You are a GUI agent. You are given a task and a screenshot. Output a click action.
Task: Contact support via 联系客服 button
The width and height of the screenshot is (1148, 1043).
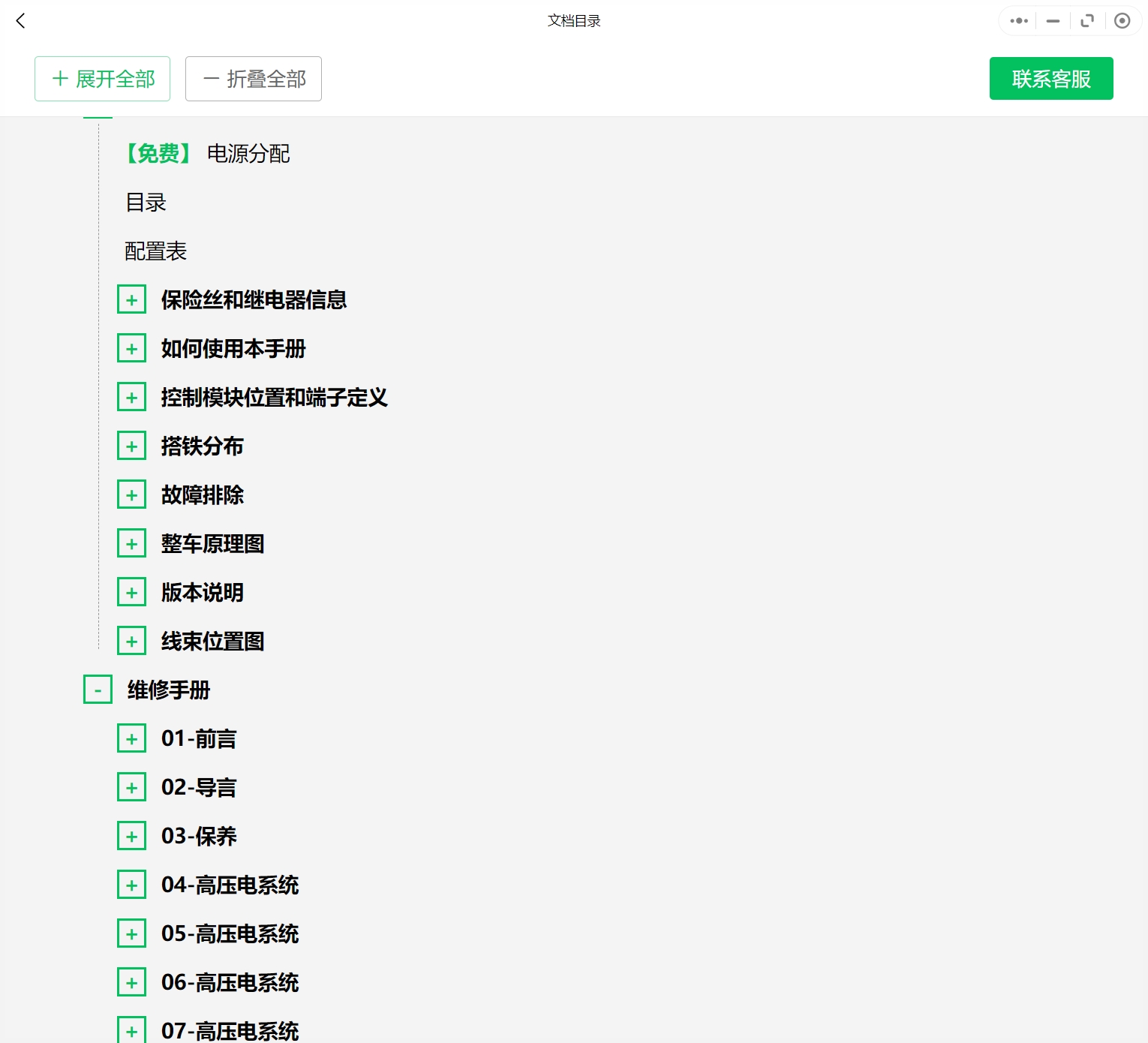tap(1050, 79)
